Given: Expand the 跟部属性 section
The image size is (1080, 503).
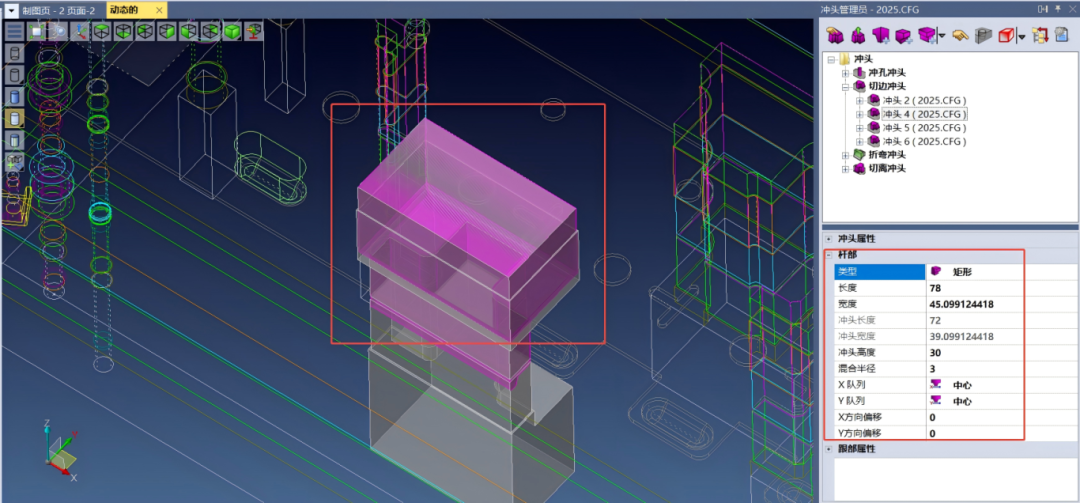Looking at the screenshot, I should (829, 449).
